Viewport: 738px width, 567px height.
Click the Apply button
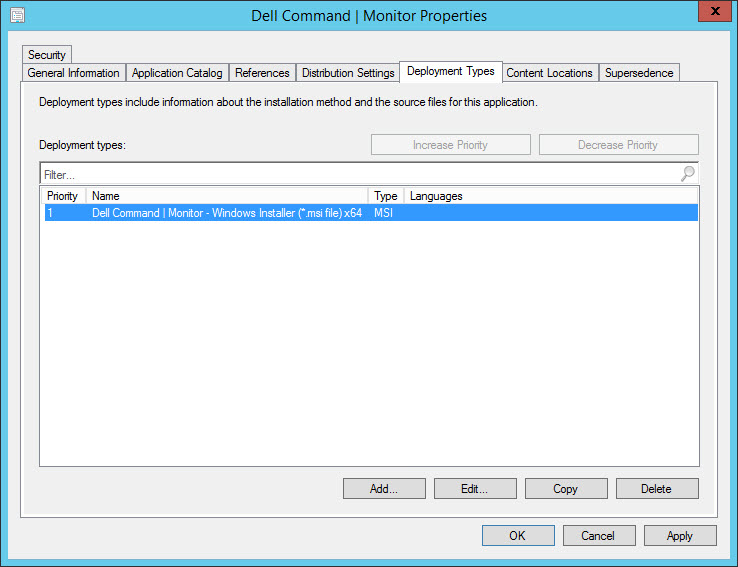[x=679, y=536]
